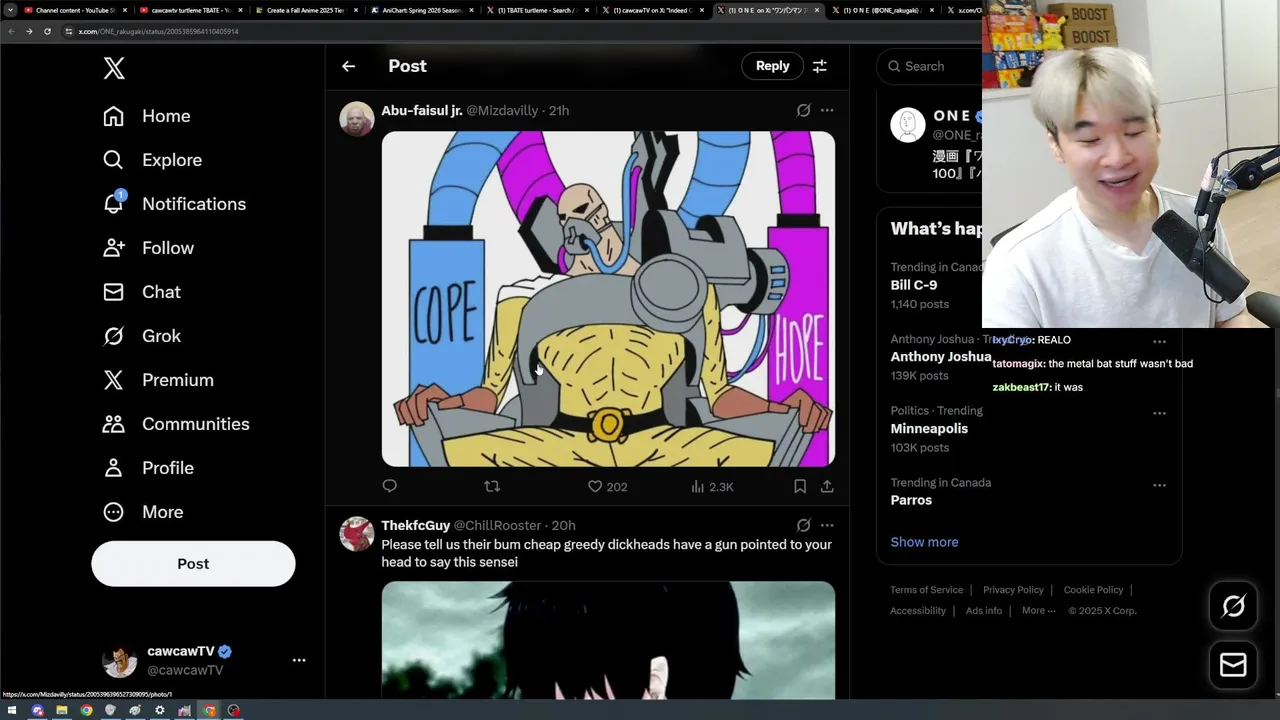Open trending topic Anthony Joshua
Image resolution: width=1280 pixels, height=720 pixels.
(940, 357)
